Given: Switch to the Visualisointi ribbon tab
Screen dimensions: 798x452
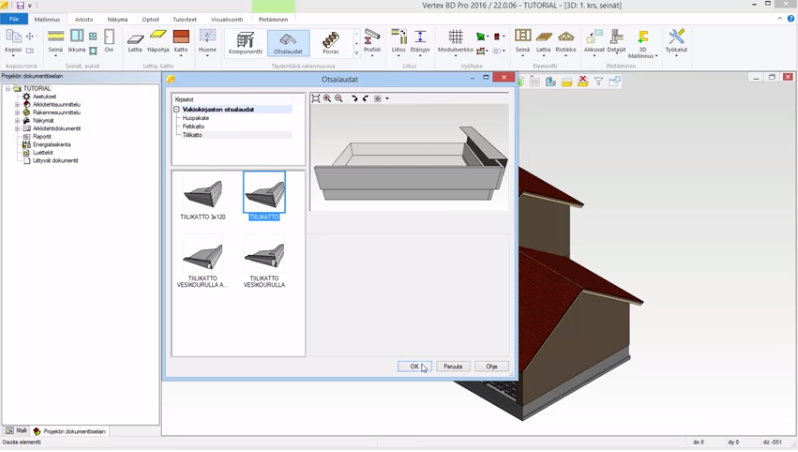Looking at the screenshot, I should pyautogui.click(x=227, y=19).
